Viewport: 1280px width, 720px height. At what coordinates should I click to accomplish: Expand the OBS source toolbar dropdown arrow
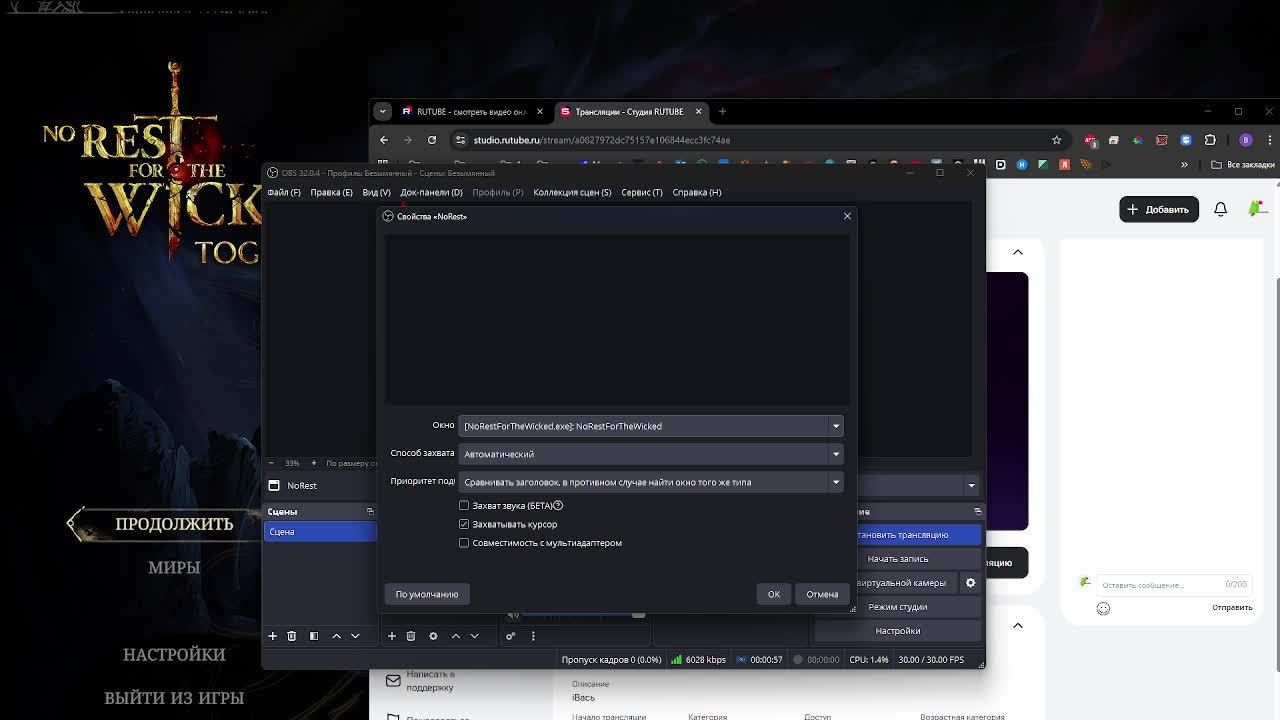[971, 486]
